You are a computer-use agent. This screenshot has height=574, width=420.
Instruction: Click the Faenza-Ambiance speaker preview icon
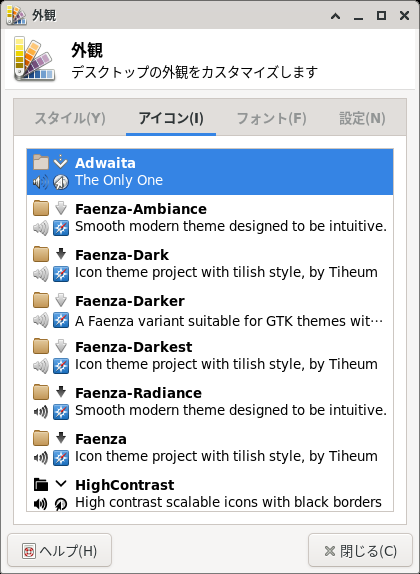[41, 228]
